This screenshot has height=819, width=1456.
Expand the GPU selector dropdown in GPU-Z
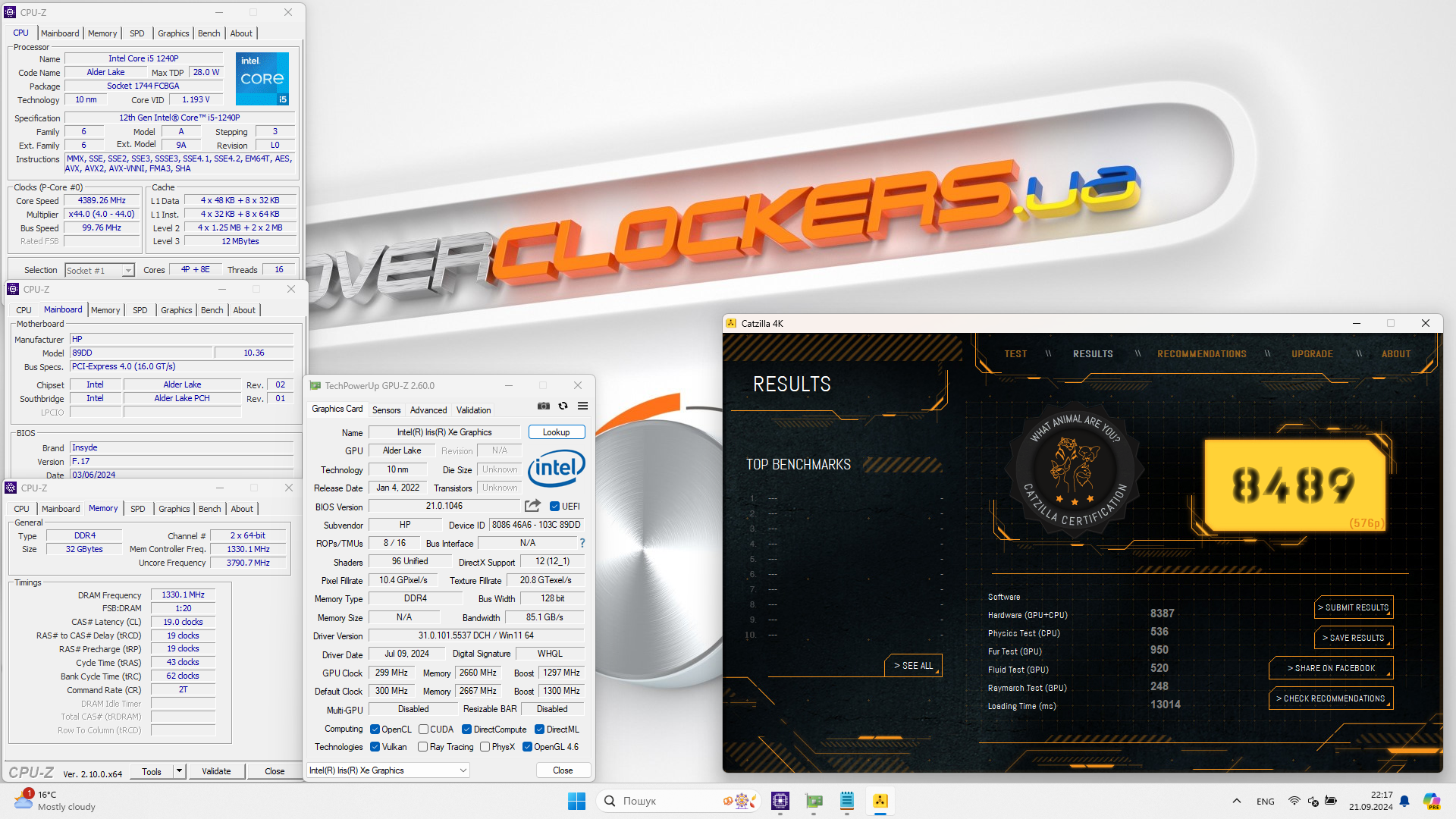[388, 770]
